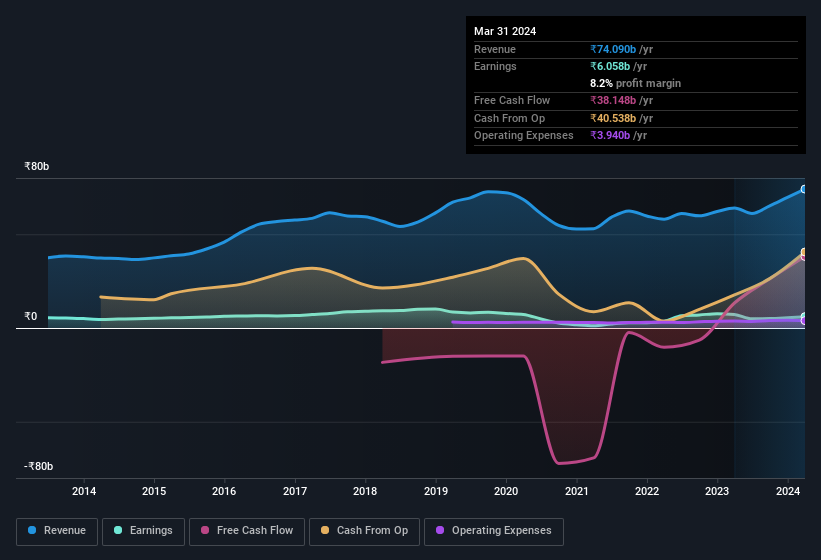Select the ₹38.148b free cash flow value
Image resolution: width=821 pixels, height=560 pixels.
click(613, 100)
